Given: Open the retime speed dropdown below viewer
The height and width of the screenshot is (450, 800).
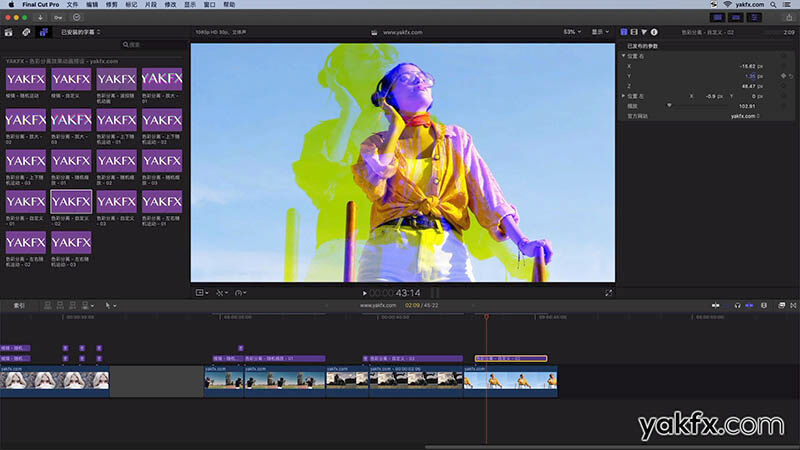Looking at the screenshot, I should 240,293.
